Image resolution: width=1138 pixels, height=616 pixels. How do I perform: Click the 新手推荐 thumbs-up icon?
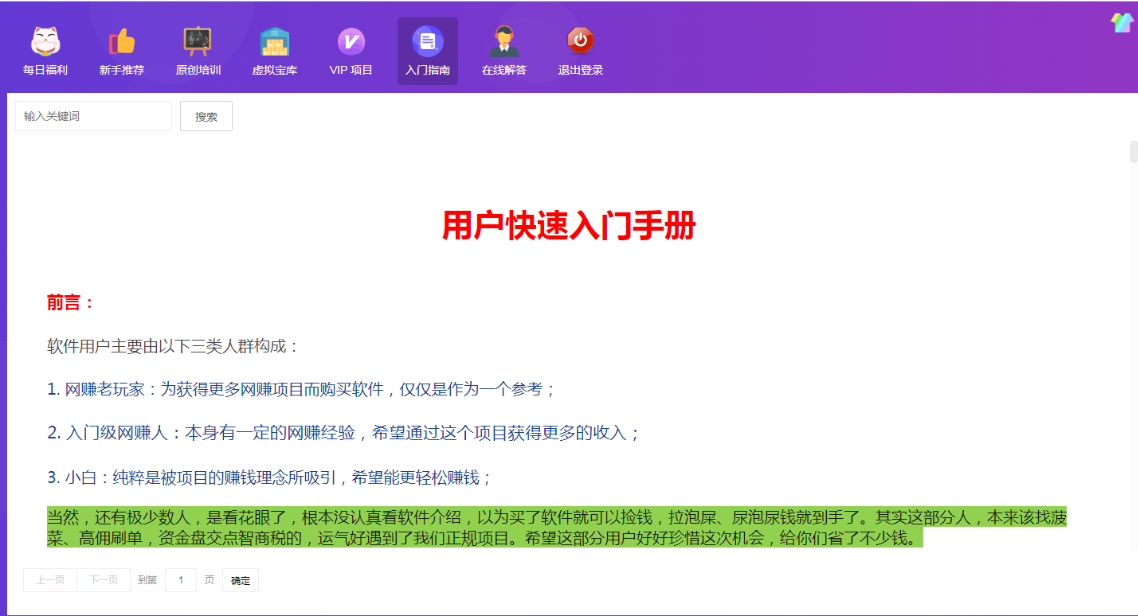[x=121, y=42]
